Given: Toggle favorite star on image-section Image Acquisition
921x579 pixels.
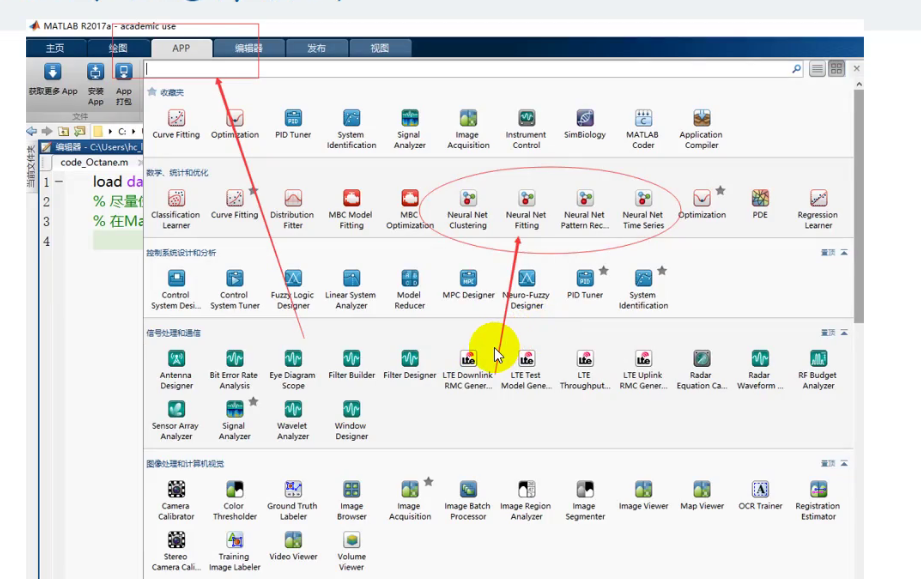Looking at the screenshot, I should coord(428,482).
